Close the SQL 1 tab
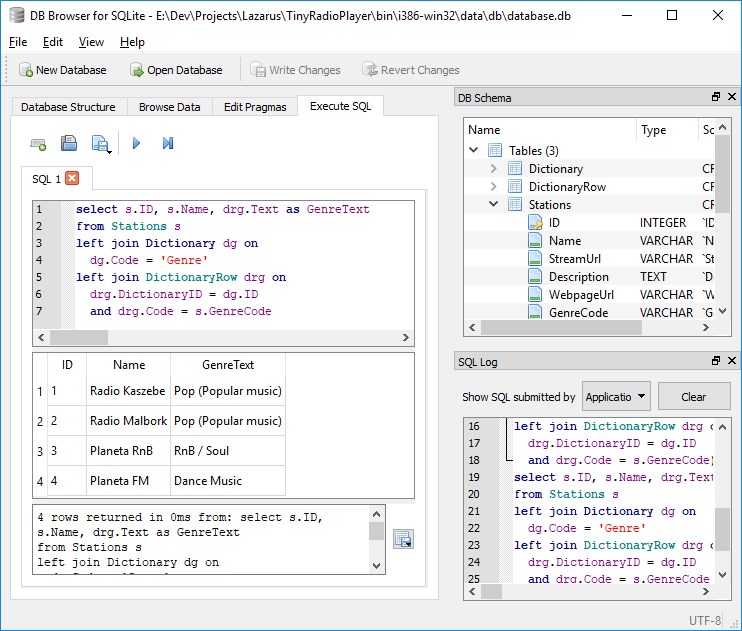The image size is (742, 631). click(72, 178)
